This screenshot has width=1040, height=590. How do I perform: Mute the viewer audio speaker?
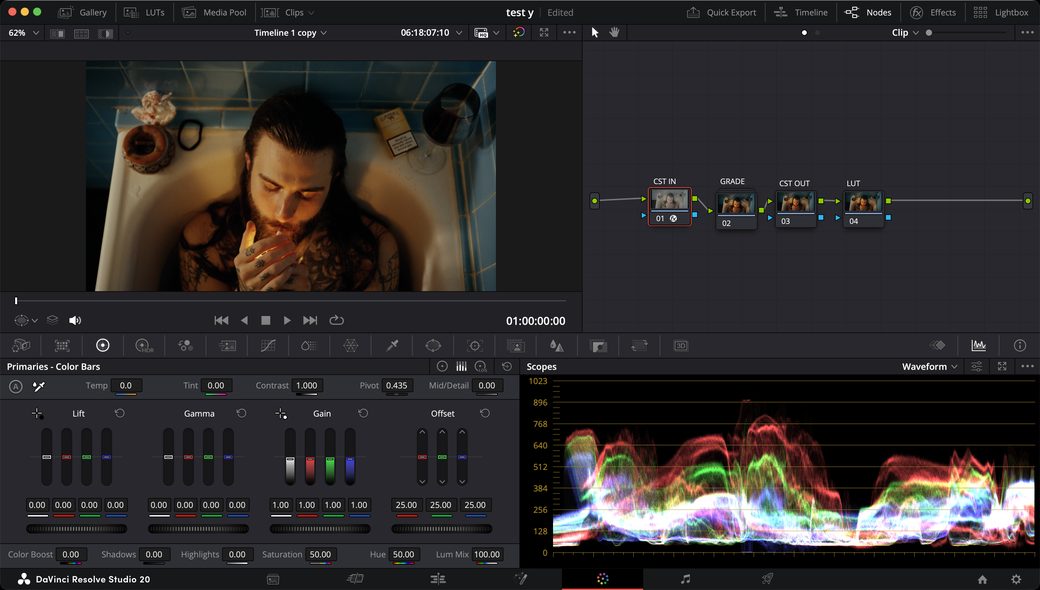point(75,320)
